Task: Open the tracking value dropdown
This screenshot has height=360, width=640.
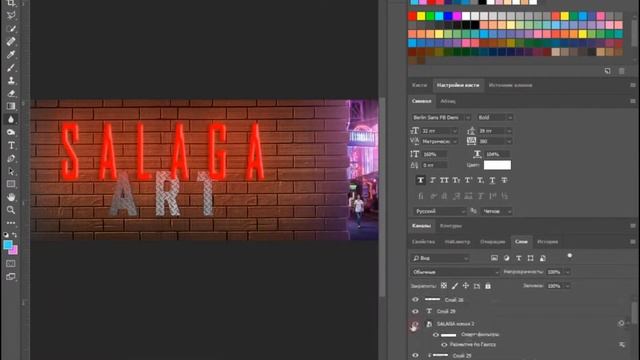Action: [x=509, y=141]
